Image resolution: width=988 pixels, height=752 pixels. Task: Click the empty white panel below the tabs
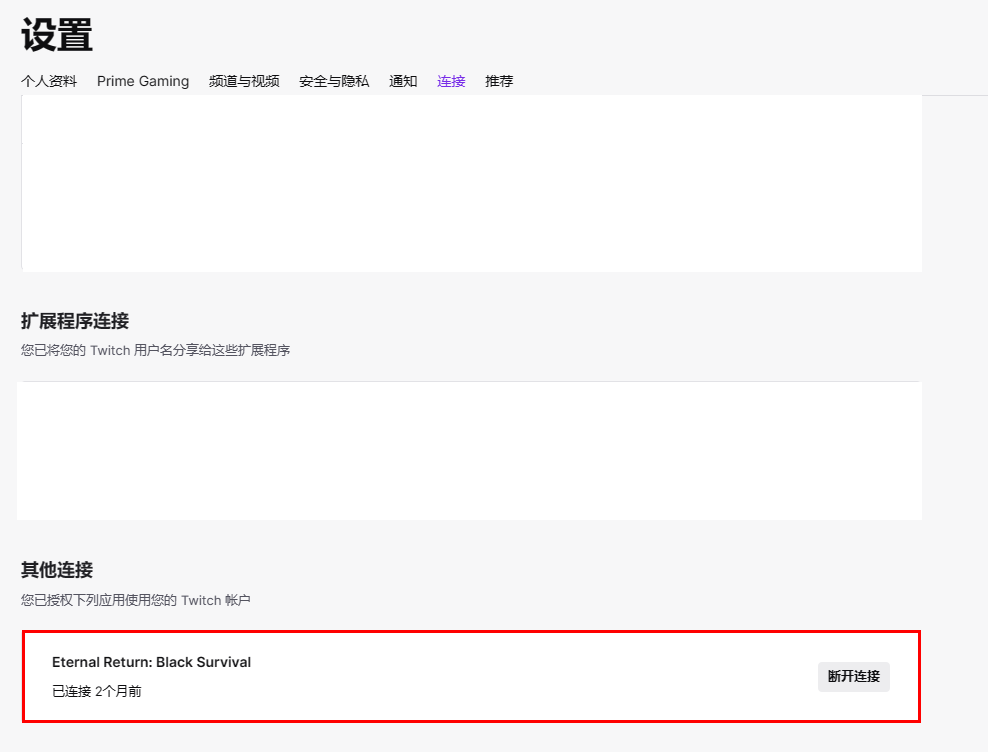pos(470,183)
